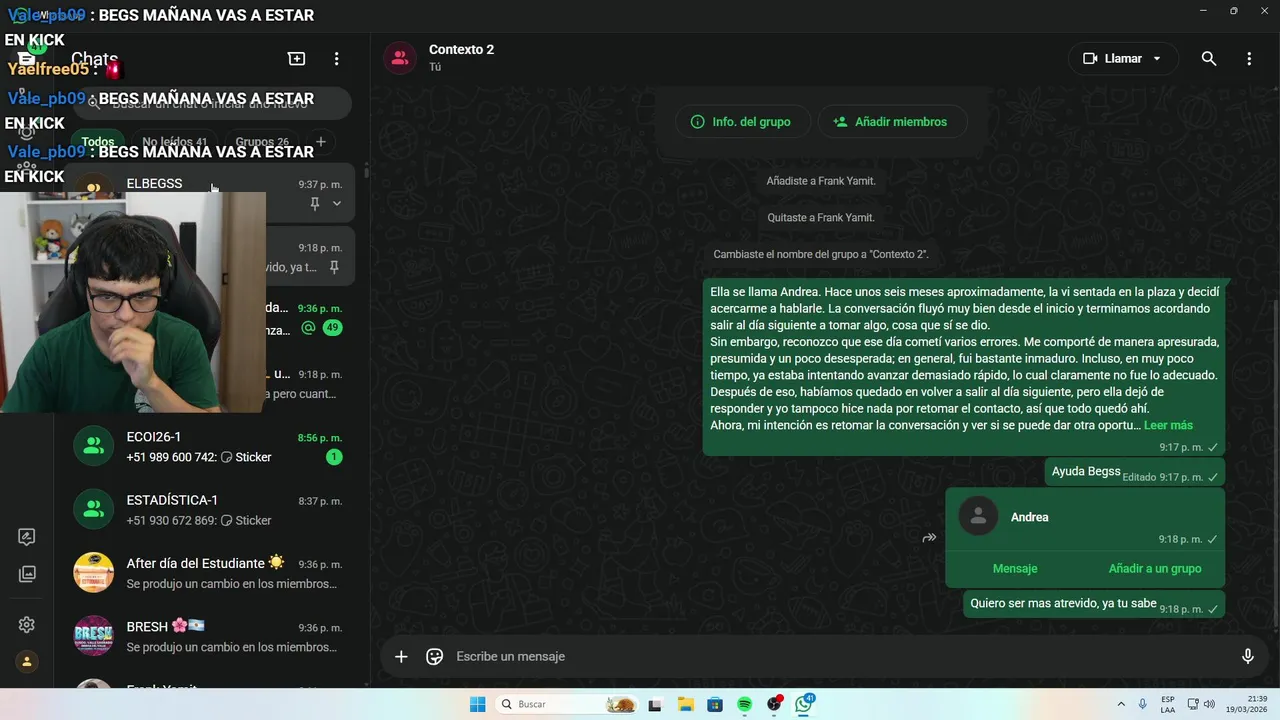1280x720 pixels.
Task: Switch to WhatsApp in the taskbar
Action: tap(805, 704)
